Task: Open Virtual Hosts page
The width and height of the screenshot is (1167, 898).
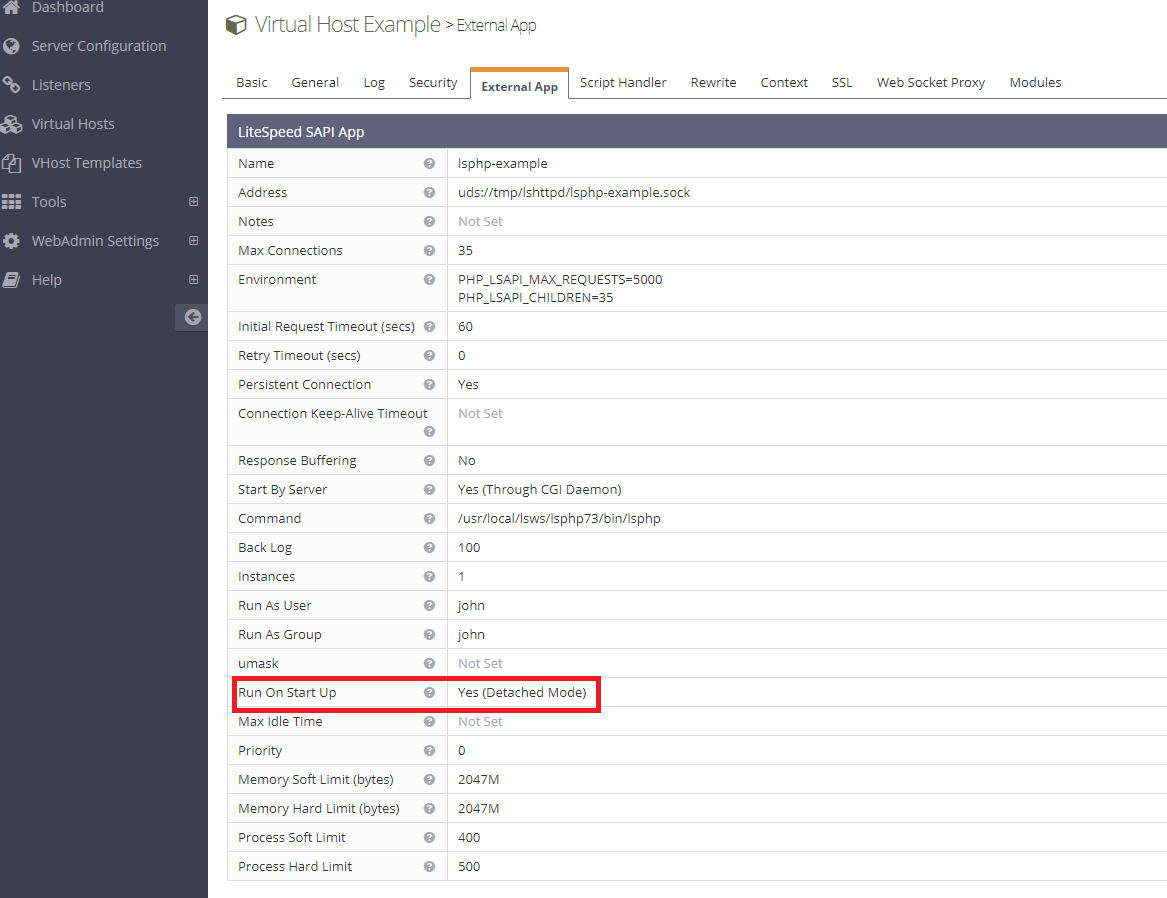Action: pyautogui.click(x=73, y=124)
